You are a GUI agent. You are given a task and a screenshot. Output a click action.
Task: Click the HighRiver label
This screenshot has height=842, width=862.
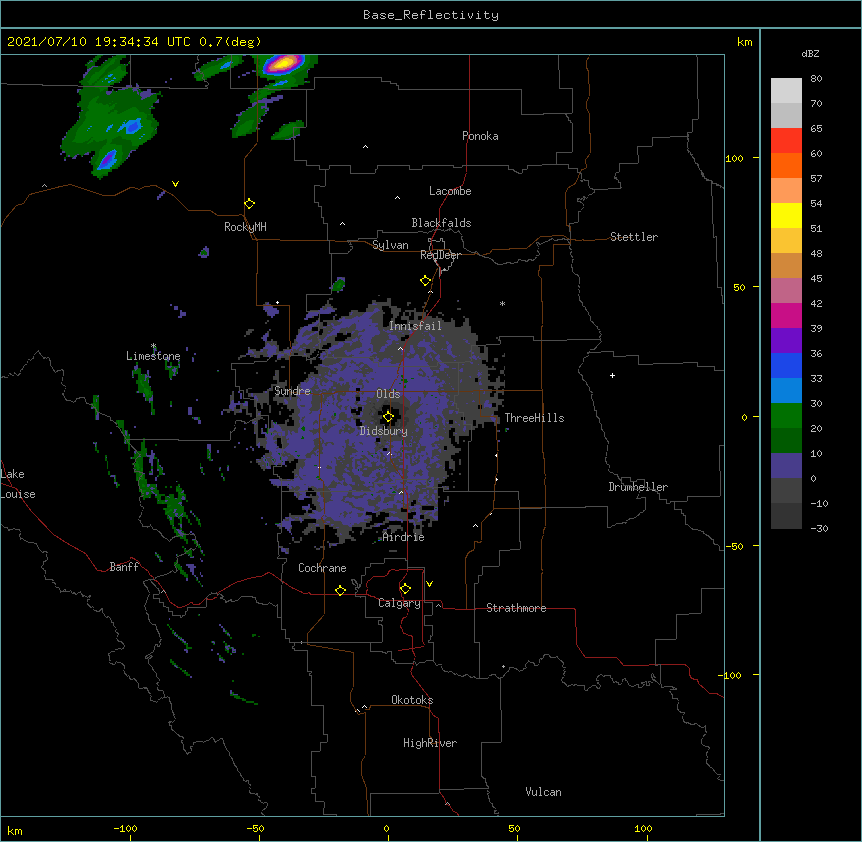(x=430, y=743)
